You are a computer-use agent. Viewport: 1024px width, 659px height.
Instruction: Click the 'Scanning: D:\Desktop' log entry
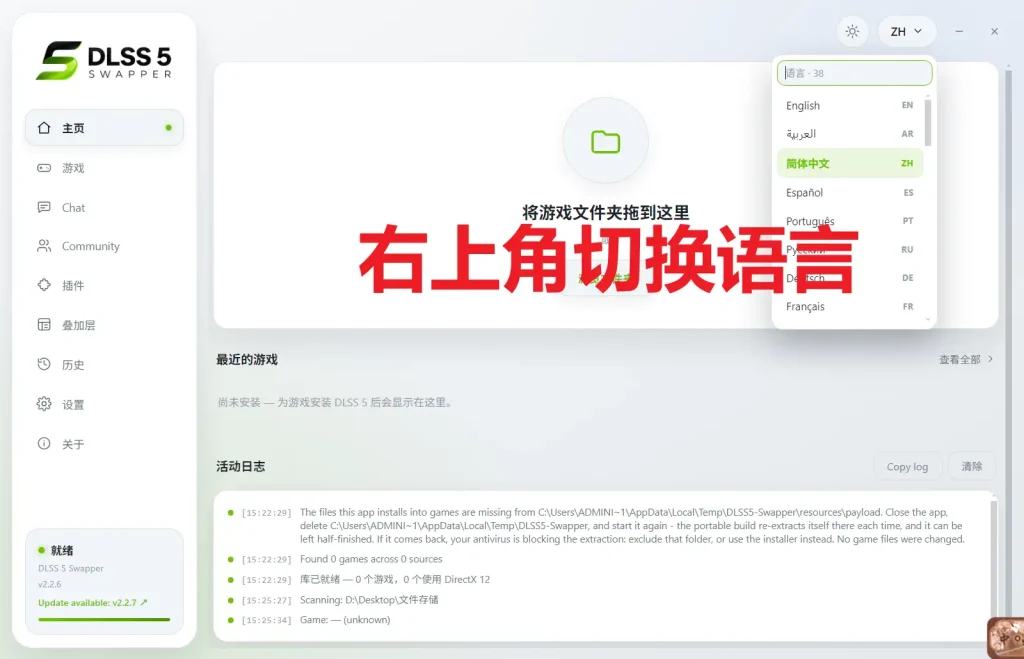click(x=369, y=600)
